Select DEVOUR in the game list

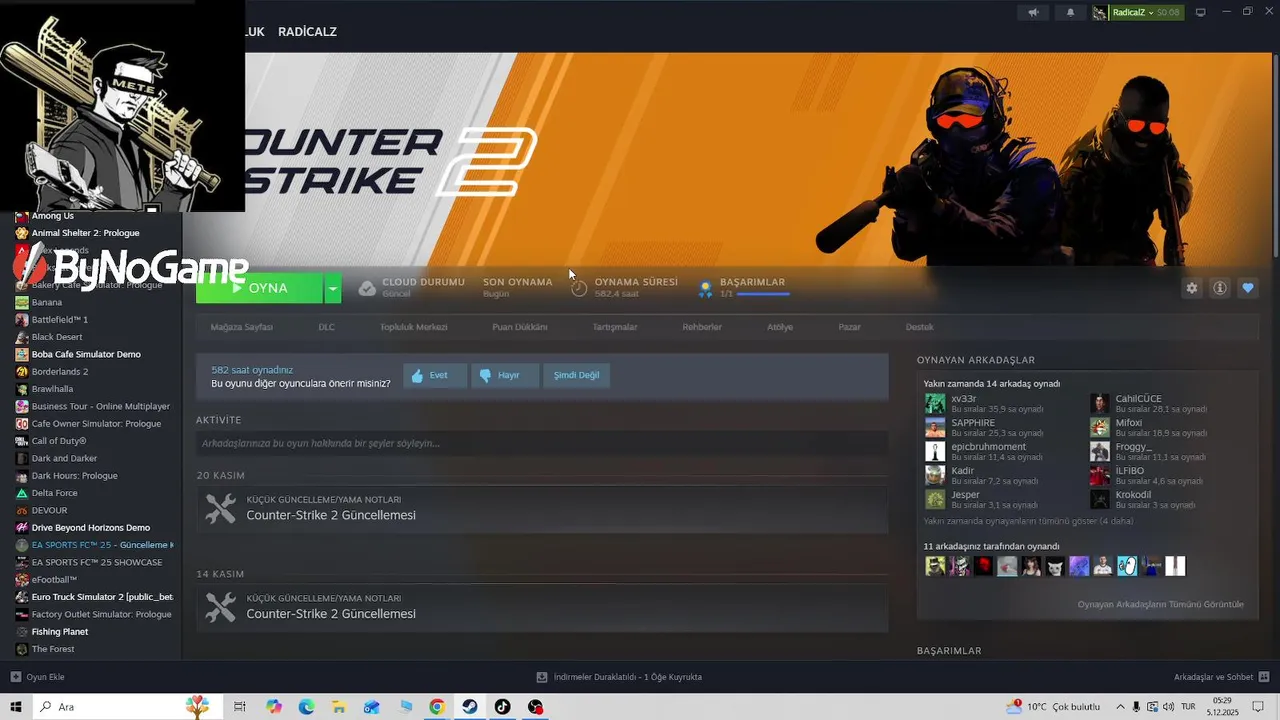point(50,510)
